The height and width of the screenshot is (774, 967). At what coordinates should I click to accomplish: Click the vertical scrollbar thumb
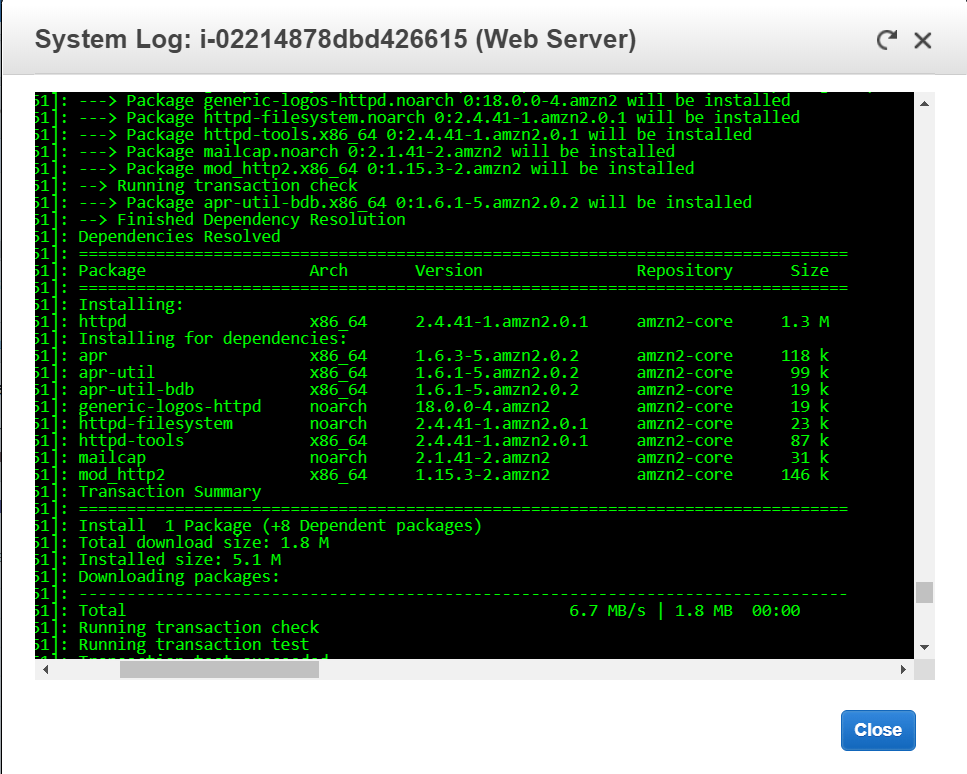click(924, 592)
